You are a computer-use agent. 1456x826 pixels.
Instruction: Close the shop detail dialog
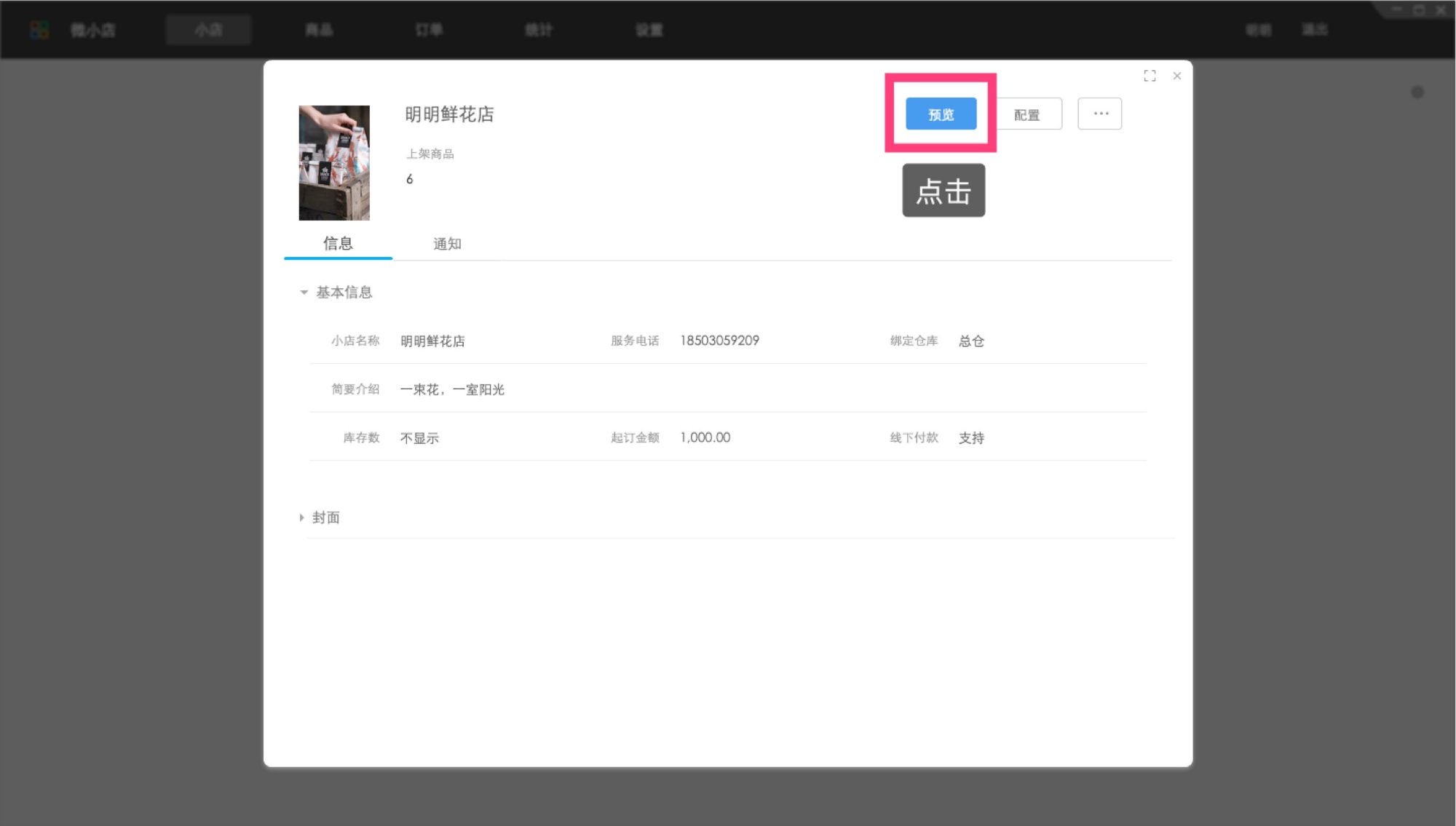point(1177,76)
